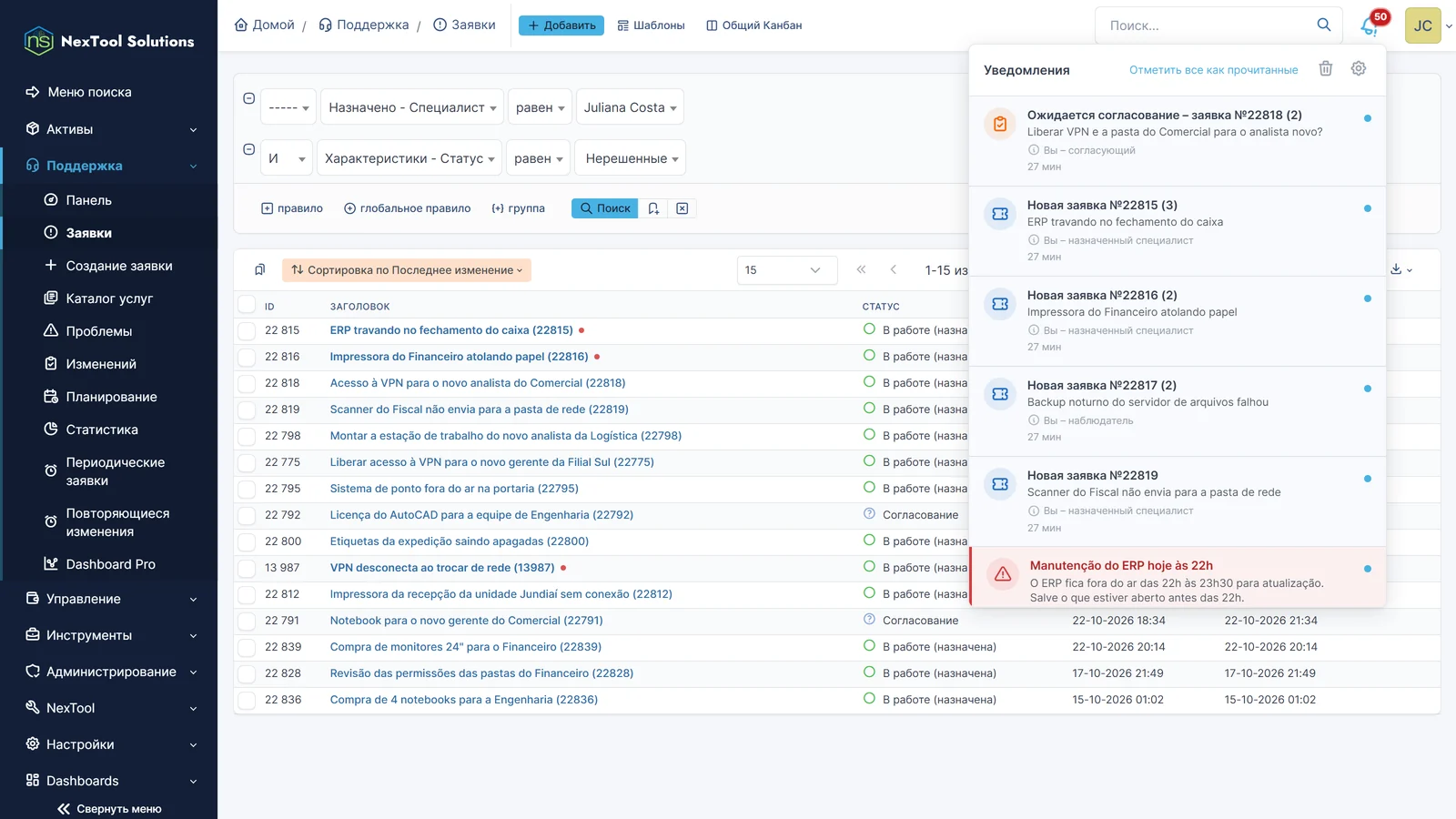Open ticket ERP travando no fechamento do caixa
The height and width of the screenshot is (819, 1456).
coord(451,330)
